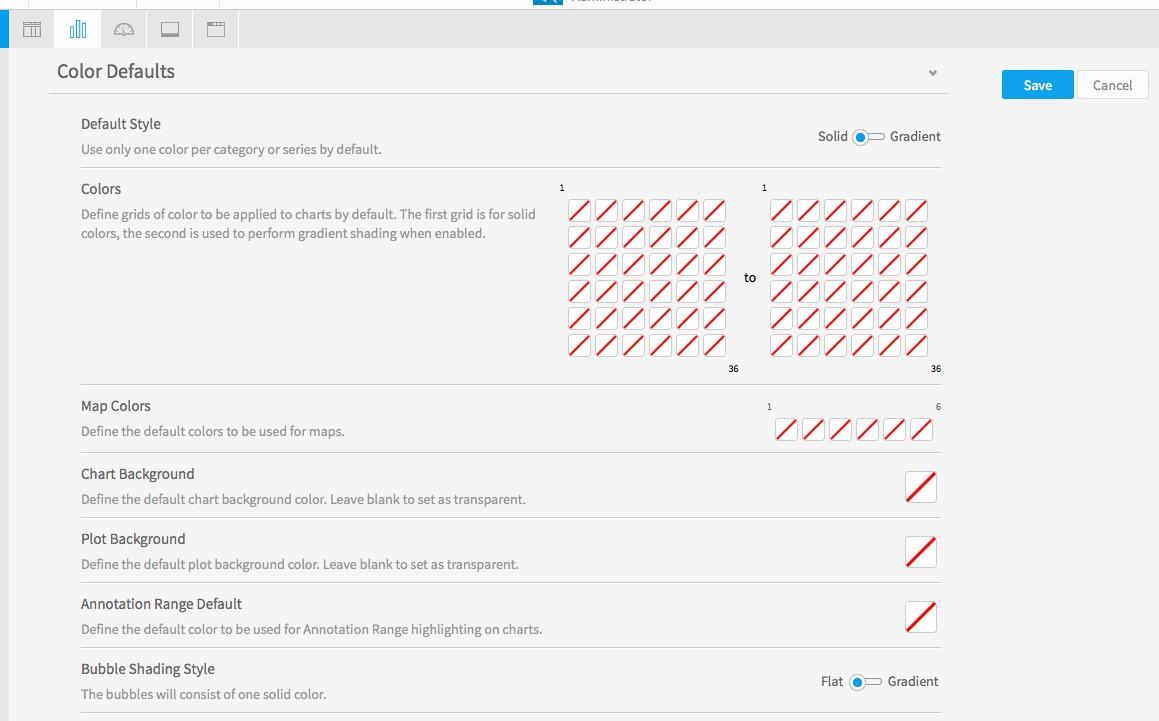Open the gauge dashboard settings icon
The height and width of the screenshot is (721, 1159).
click(123, 30)
